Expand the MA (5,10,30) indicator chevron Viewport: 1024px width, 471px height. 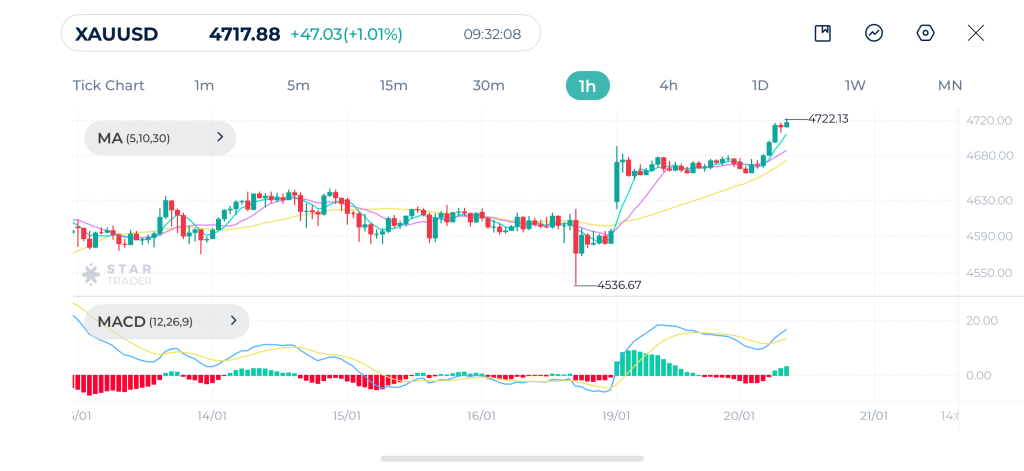tap(220, 137)
